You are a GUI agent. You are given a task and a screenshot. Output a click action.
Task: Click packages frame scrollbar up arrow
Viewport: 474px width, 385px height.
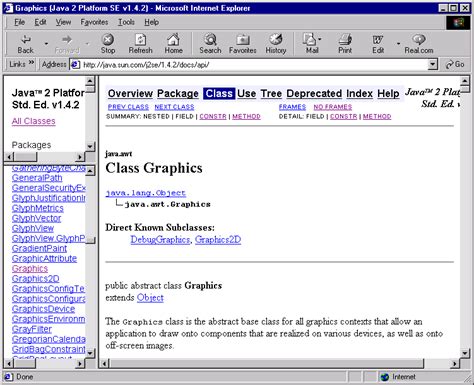point(90,81)
